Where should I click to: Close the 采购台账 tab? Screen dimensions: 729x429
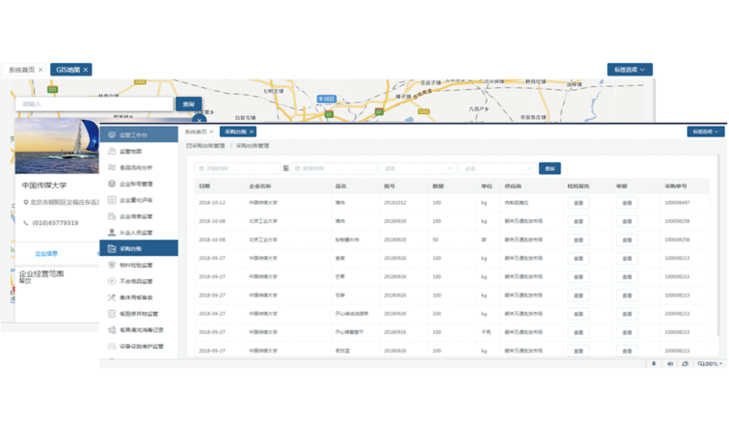[x=251, y=132]
